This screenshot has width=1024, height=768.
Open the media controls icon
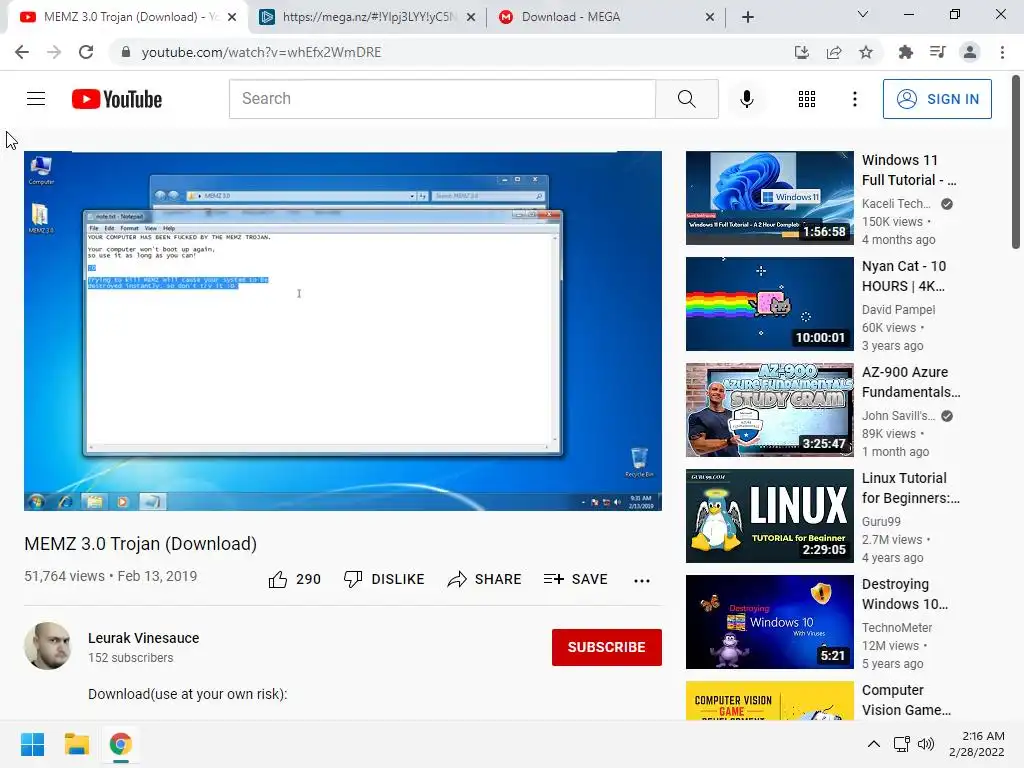937,52
